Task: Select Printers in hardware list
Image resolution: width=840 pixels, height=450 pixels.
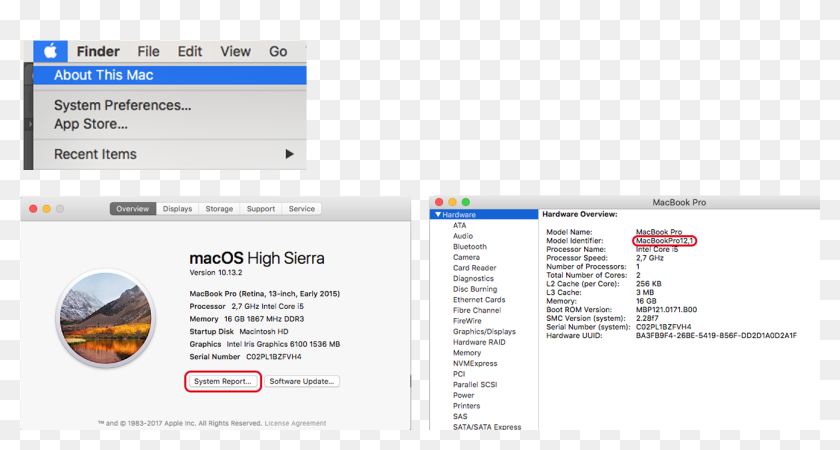Action: coord(467,406)
